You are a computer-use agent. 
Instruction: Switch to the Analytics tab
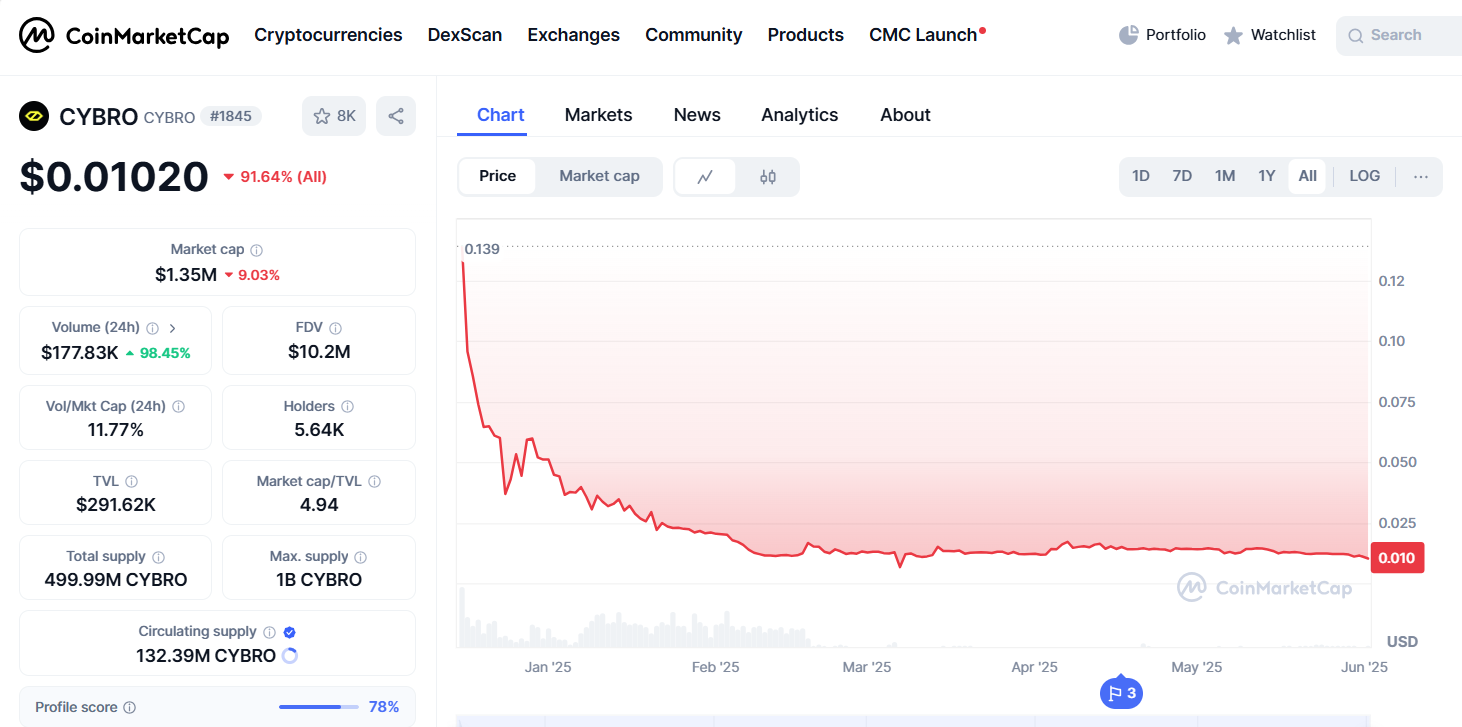click(x=800, y=115)
